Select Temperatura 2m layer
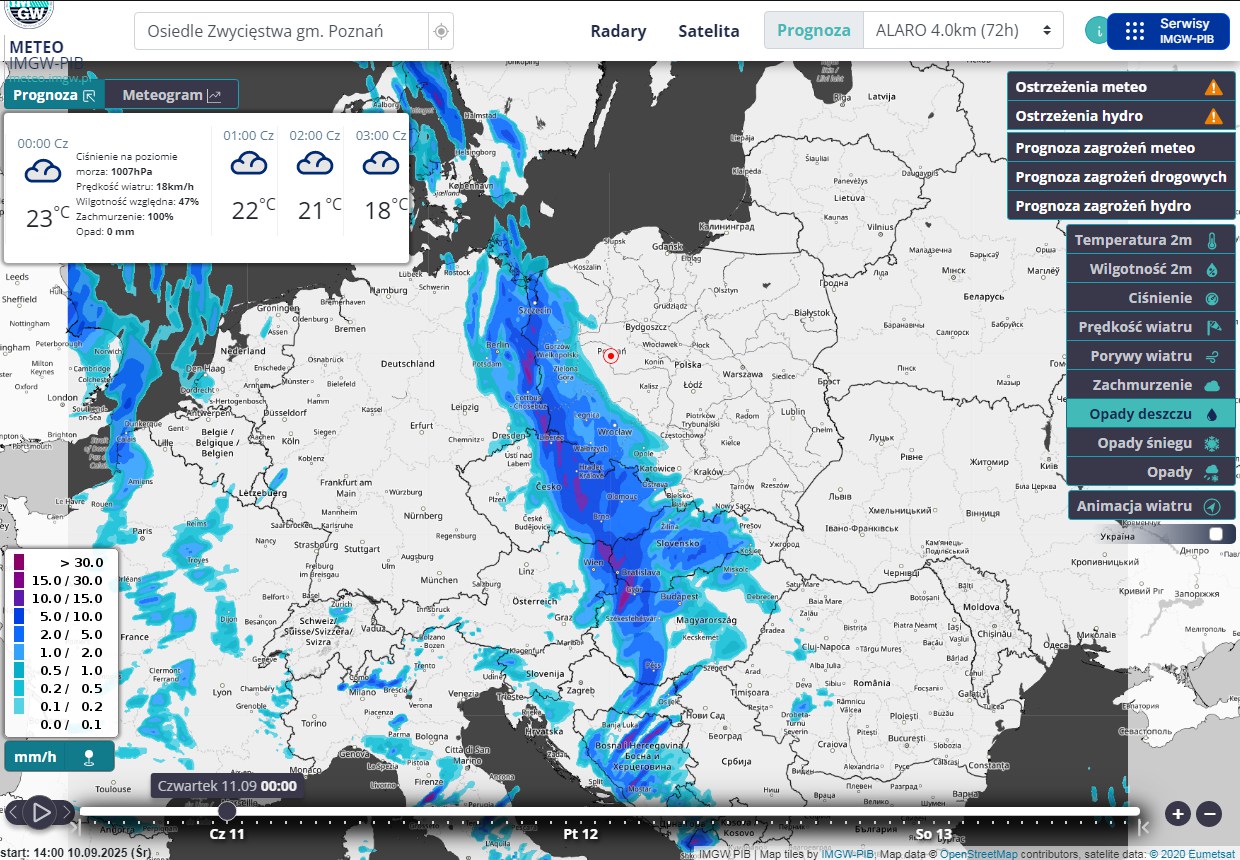The height and width of the screenshot is (860, 1240). 1151,240
